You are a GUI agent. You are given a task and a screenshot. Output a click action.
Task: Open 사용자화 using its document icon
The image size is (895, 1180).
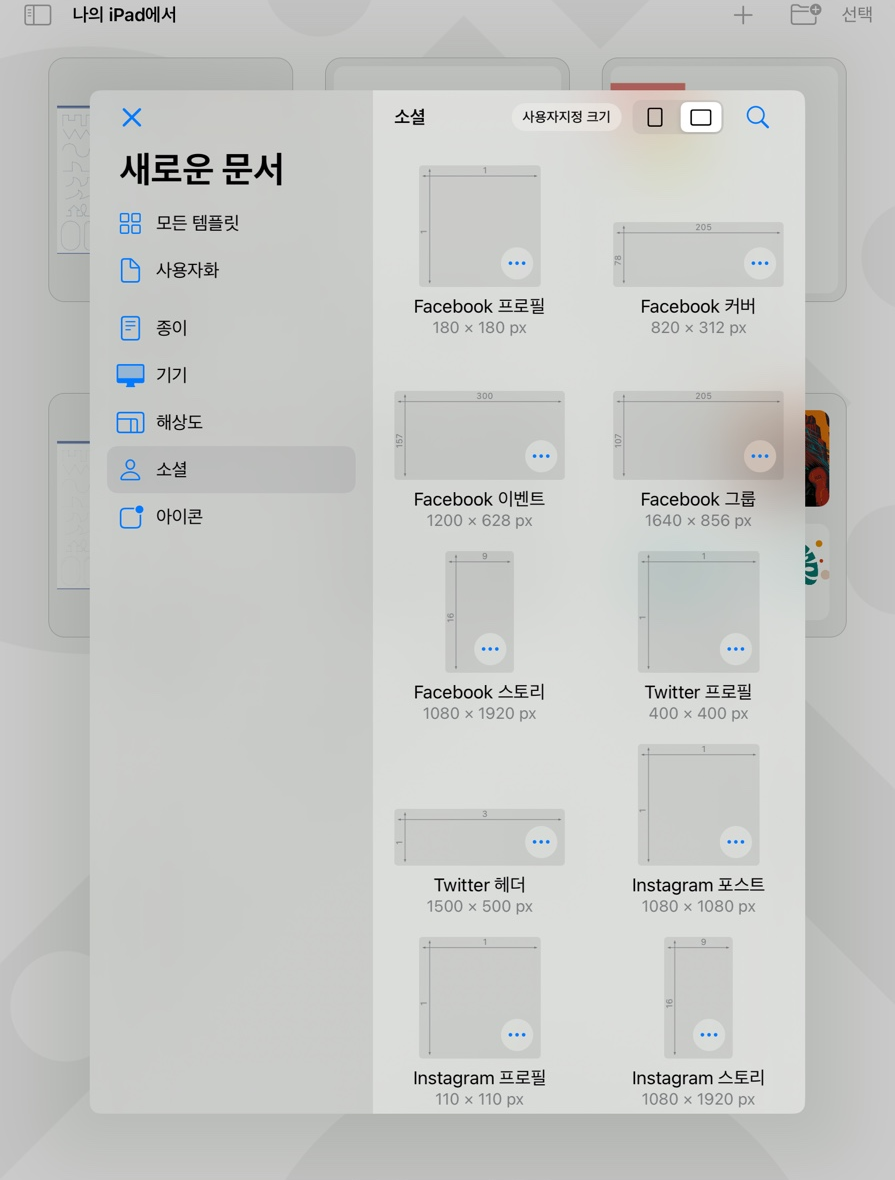[129, 271]
